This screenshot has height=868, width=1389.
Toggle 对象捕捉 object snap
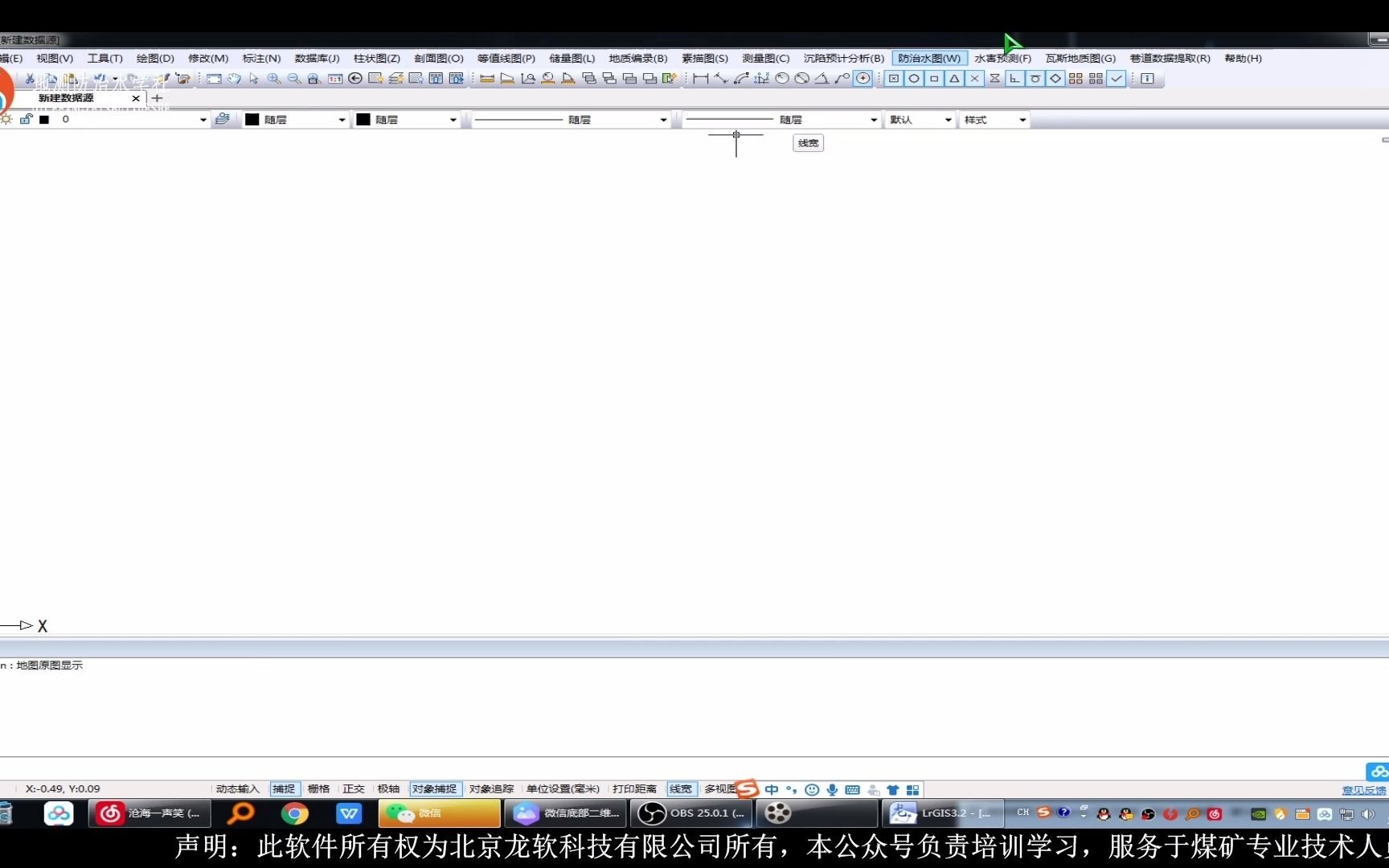coord(435,789)
